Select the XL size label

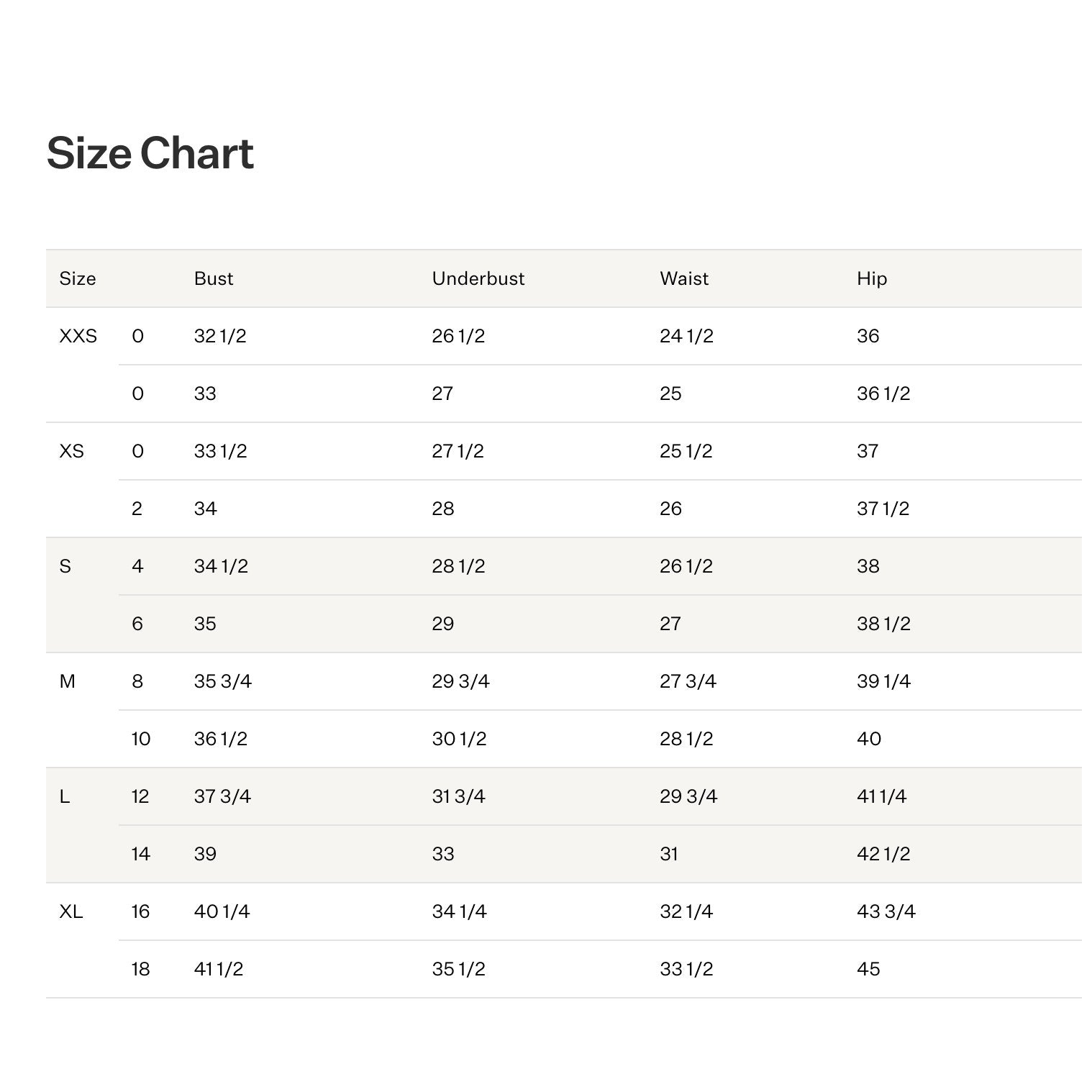click(x=71, y=911)
